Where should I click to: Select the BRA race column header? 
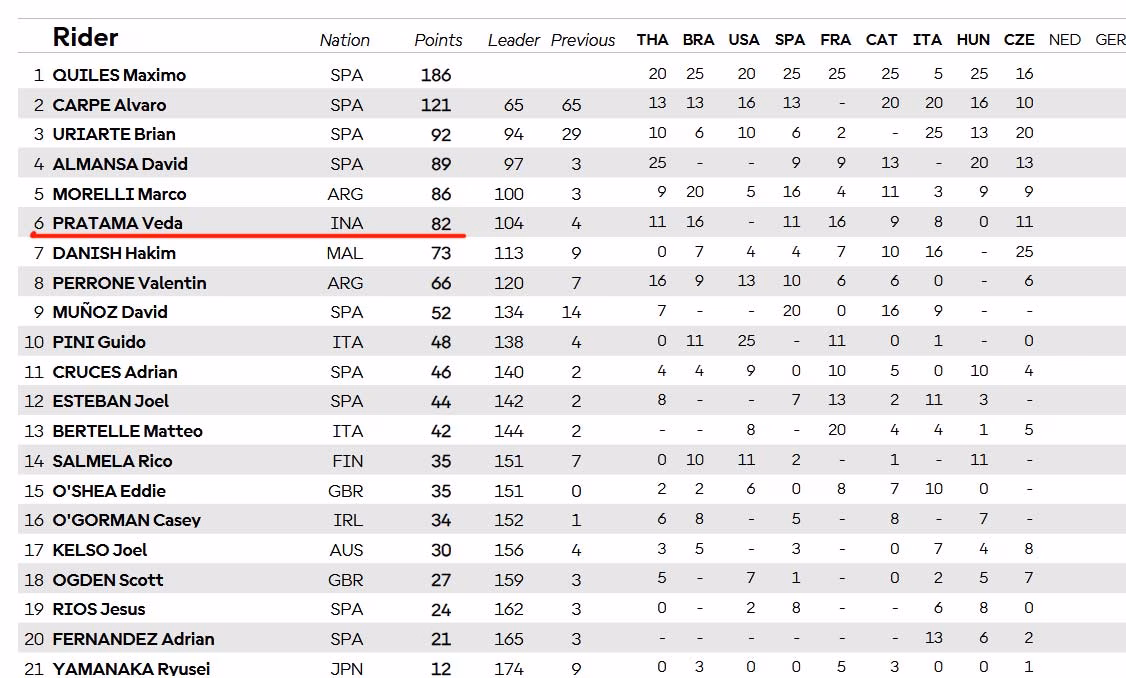point(698,40)
